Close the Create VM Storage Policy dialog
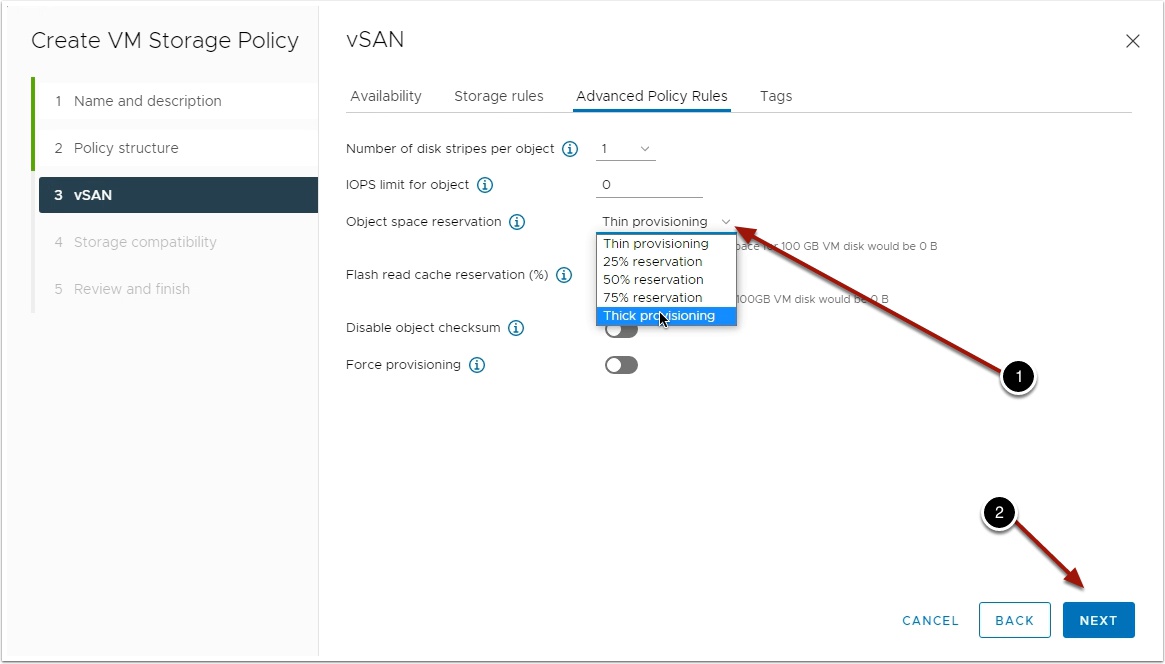 (1132, 42)
